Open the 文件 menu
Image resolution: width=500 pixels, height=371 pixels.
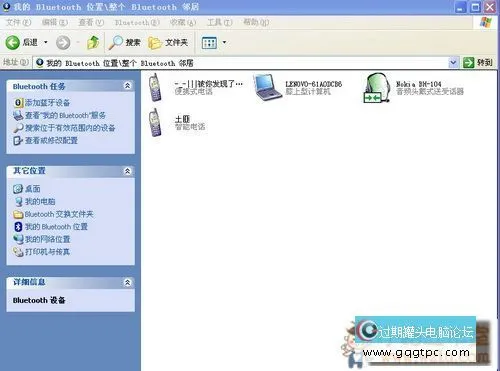point(18,22)
